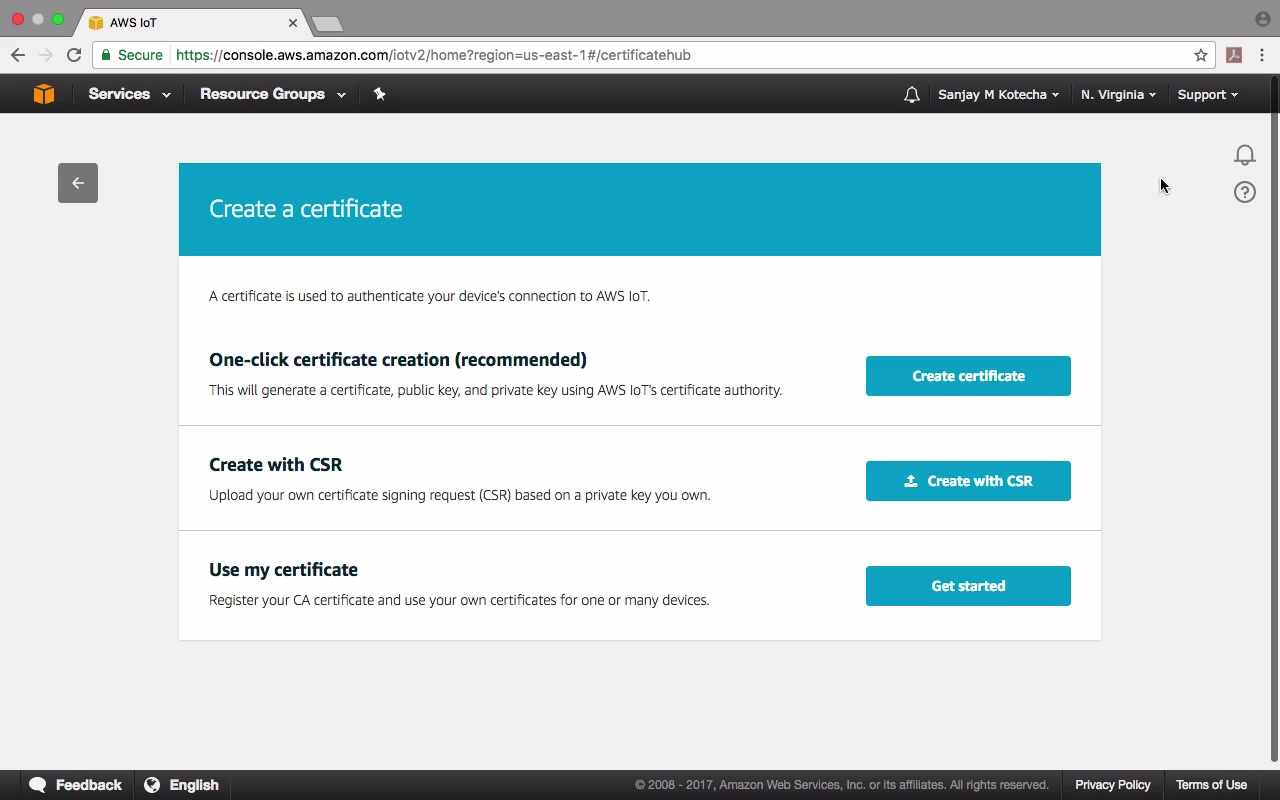Open the Chrome three-dot menu

[x=1262, y=55]
